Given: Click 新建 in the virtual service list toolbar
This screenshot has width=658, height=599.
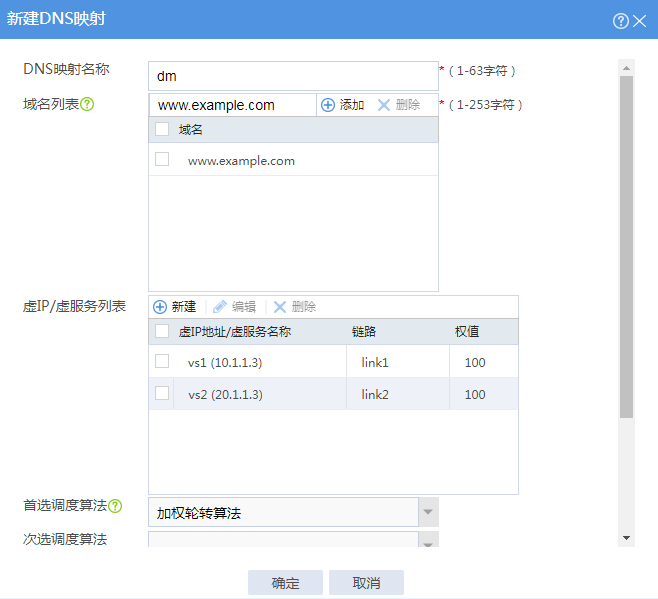Looking at the screenshot, I should 175,307.
